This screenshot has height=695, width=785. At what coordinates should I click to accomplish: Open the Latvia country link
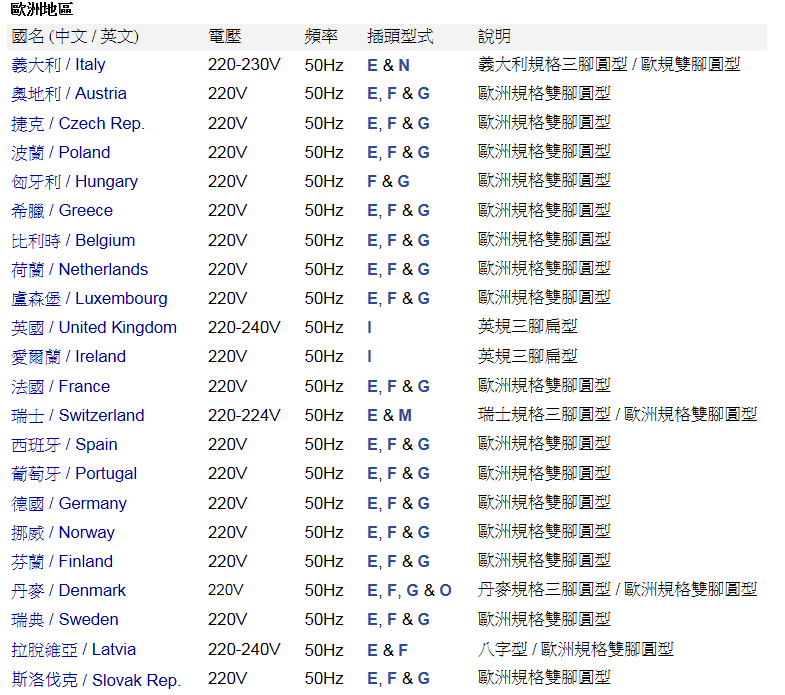(73, 649)
